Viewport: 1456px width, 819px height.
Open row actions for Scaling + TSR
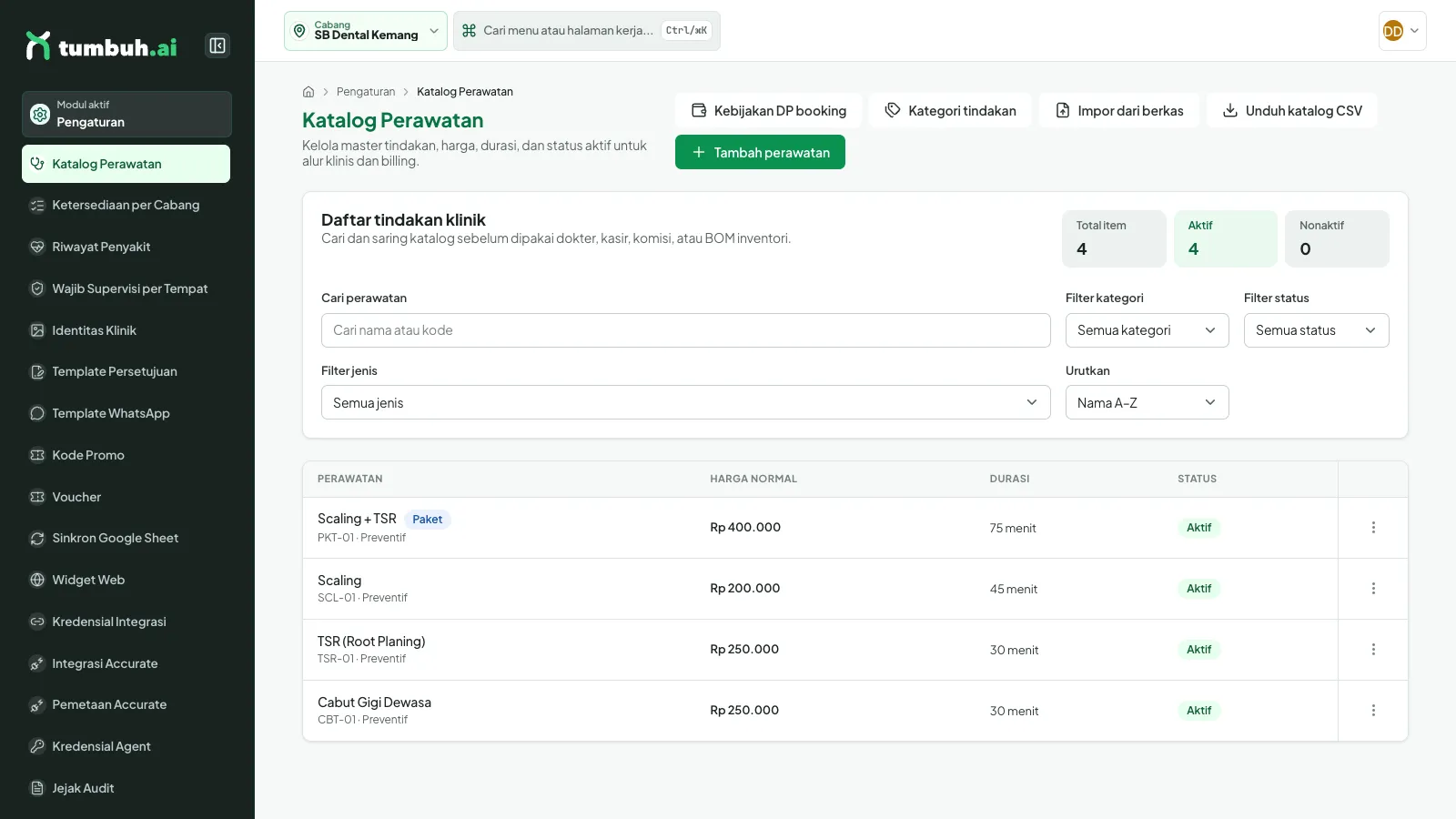pyautogui.click(x=1373, y=528)
